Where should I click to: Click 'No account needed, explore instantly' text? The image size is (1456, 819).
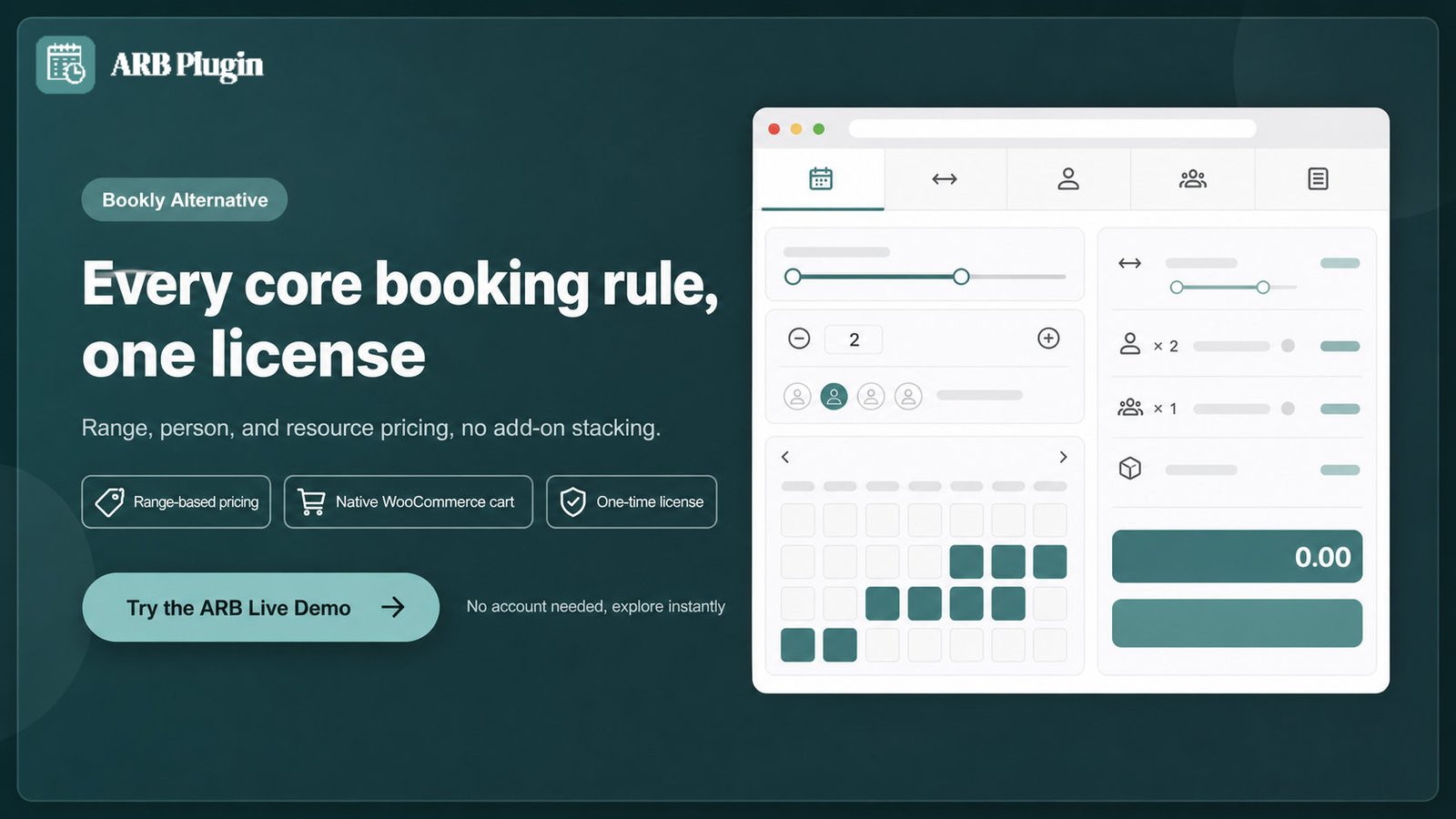596,606
